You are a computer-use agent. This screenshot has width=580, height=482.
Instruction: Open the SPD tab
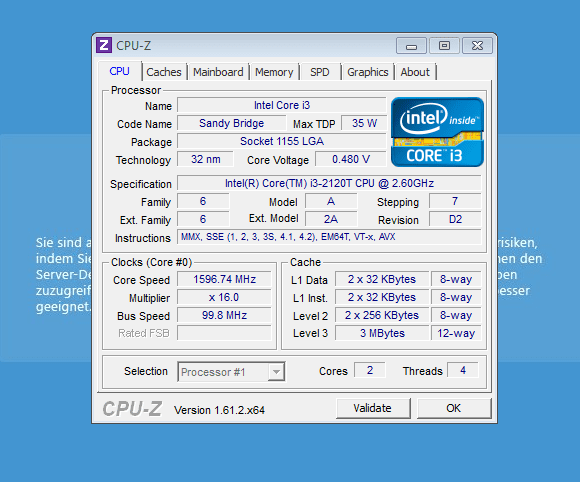(320, 72)
